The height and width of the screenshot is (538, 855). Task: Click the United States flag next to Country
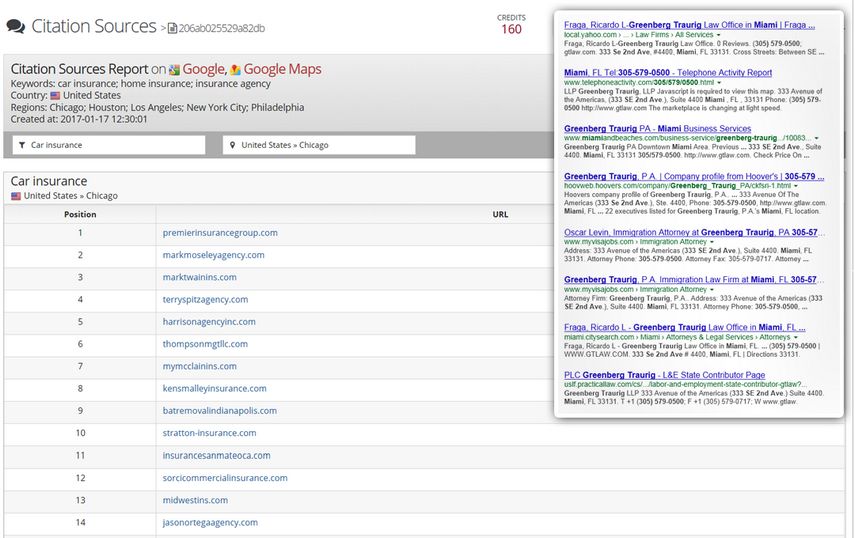click(55, 95)
